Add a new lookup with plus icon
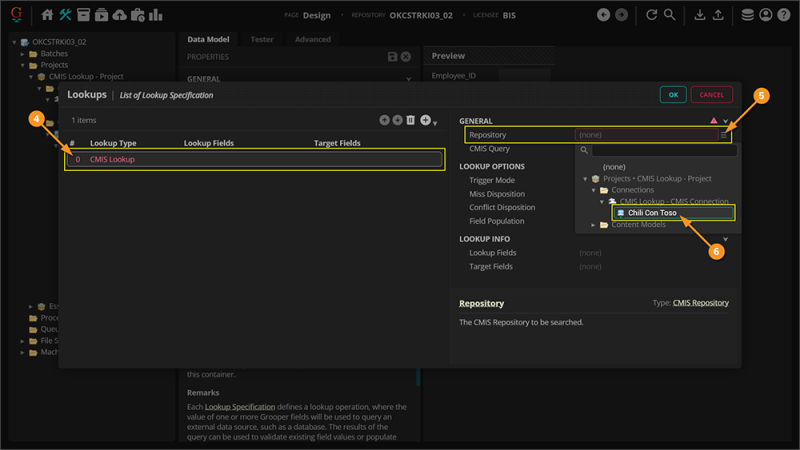Viewport: 800px width, 450px height. [425, 120]
